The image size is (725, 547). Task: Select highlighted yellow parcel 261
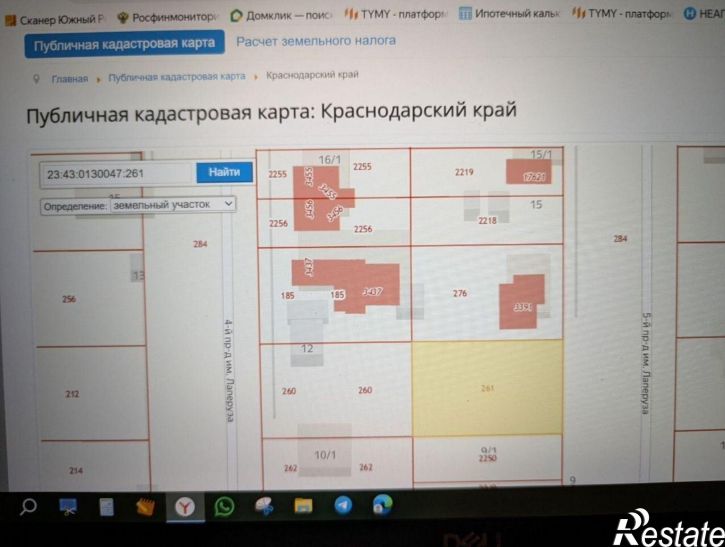tap(487, 388)
